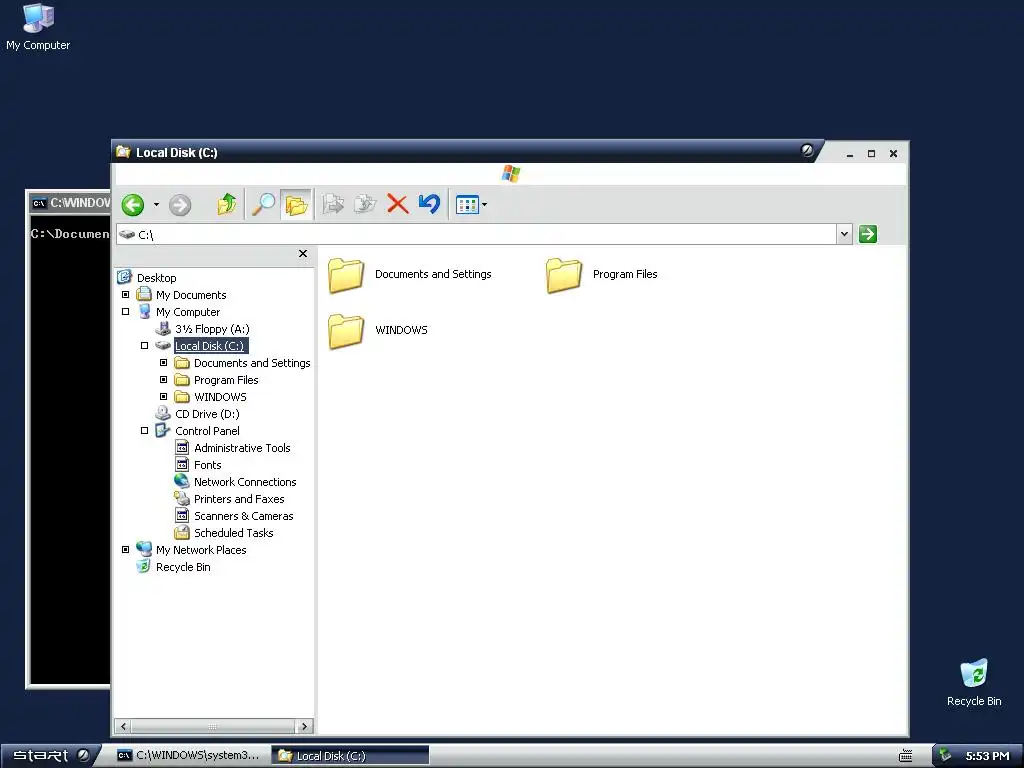
Task: Click the horizontal scrollbar thumb in tree
Action: pyautogui.click(x=213, y=726)
